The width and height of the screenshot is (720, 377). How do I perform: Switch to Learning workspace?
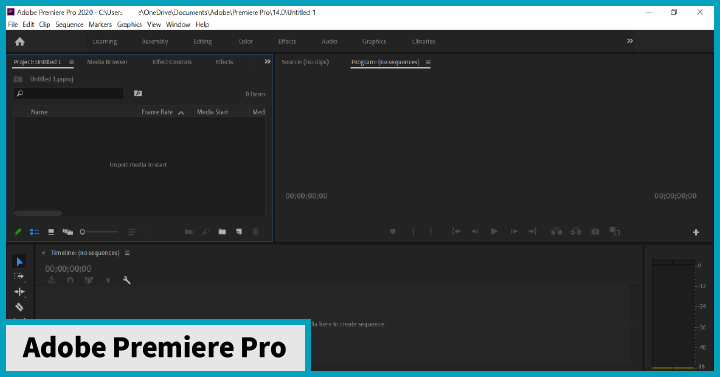(x=105, y=41)
